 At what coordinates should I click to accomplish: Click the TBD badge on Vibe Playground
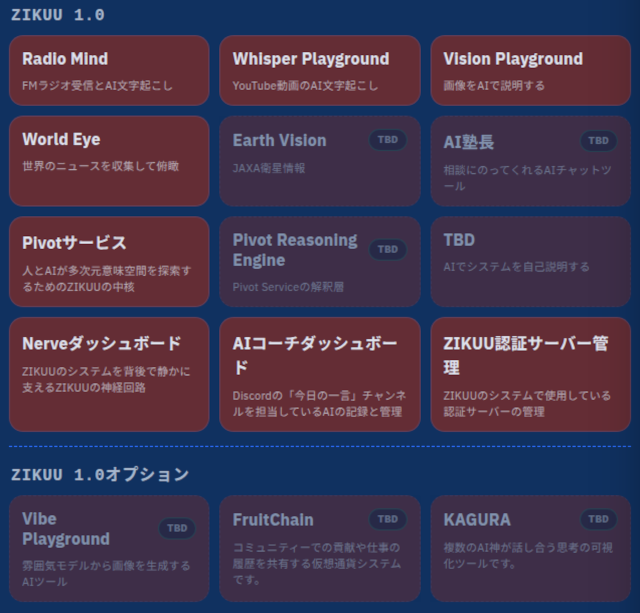pos(177,529)
